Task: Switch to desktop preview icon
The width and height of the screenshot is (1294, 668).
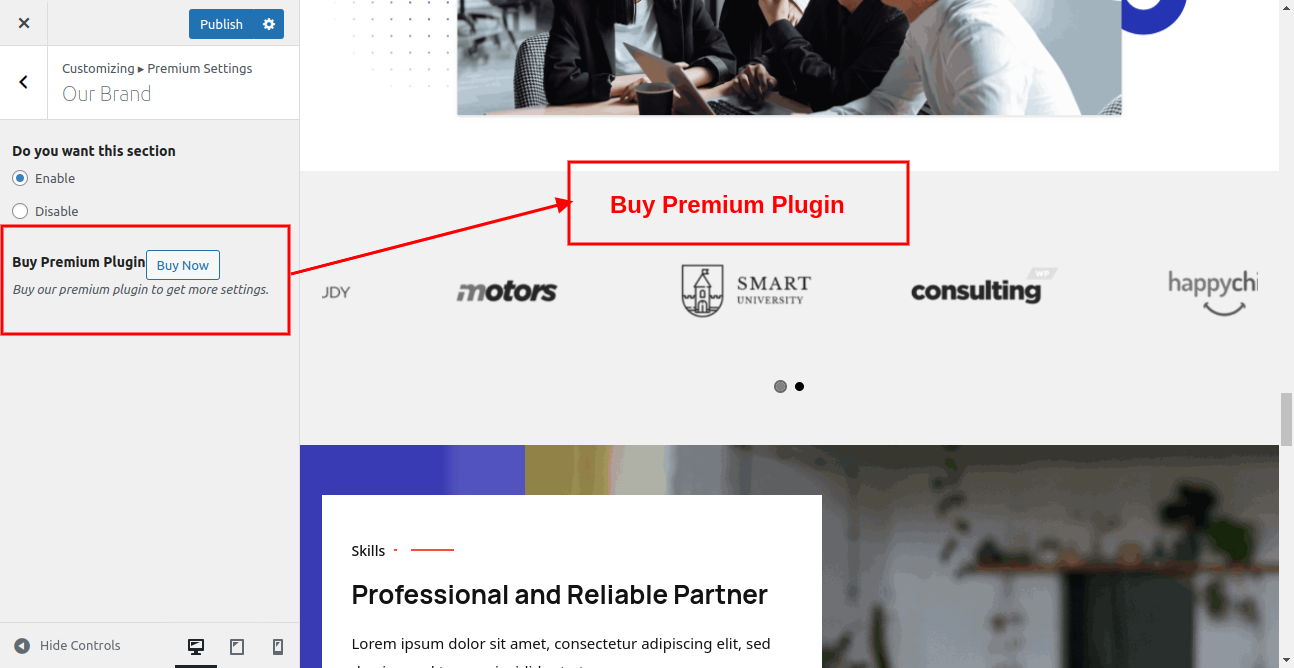Action: click(196, 647)
